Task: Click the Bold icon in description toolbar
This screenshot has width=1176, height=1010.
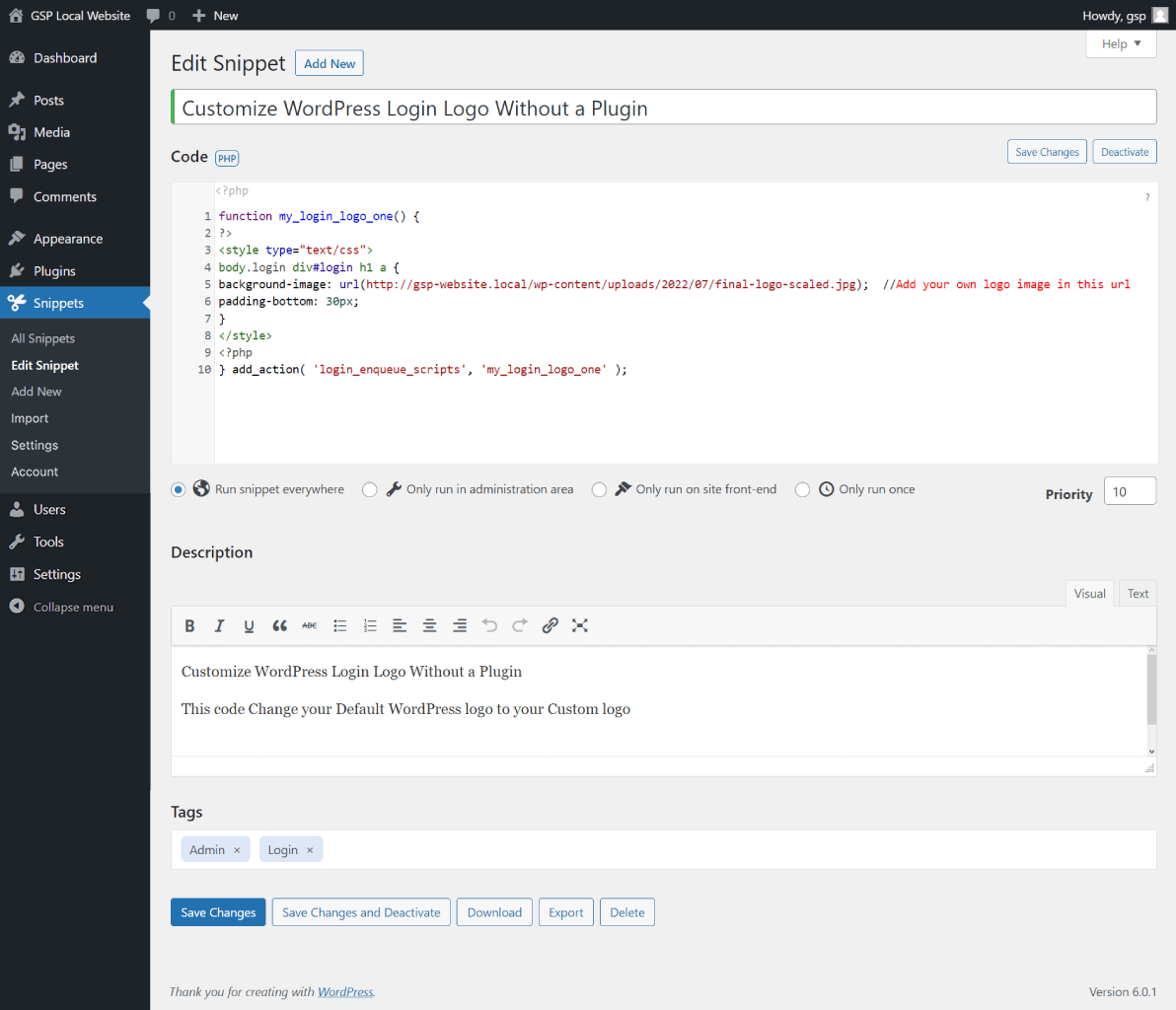Action: (190, 625)
